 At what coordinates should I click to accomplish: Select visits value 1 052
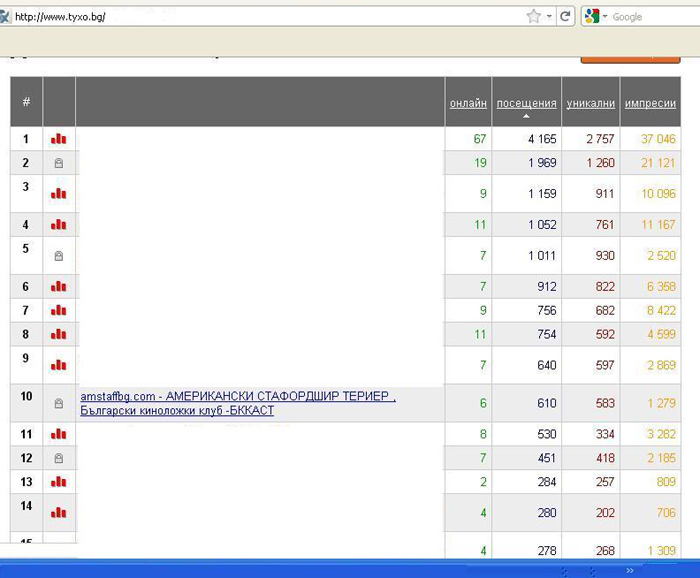[x=542, y=225]
